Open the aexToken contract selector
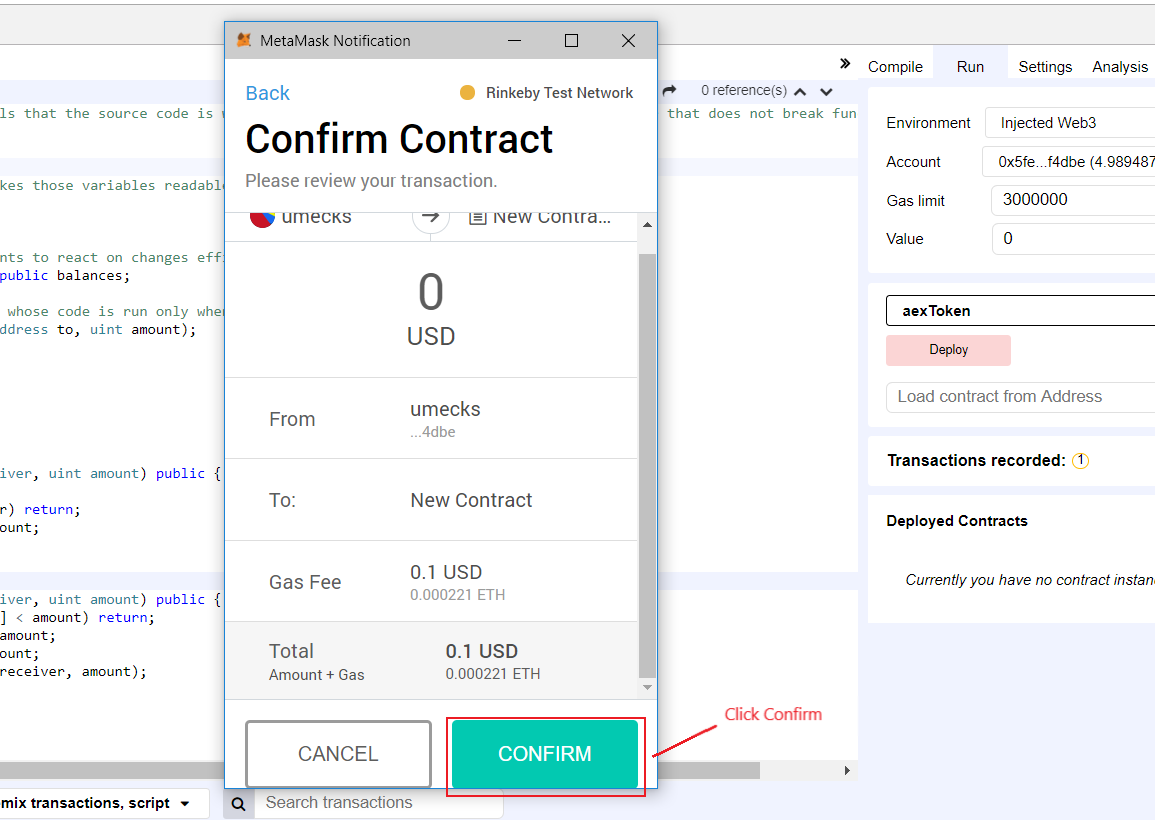This screenshot has height=820, width=1155. pyautogui.click(x=1020, y=310)
